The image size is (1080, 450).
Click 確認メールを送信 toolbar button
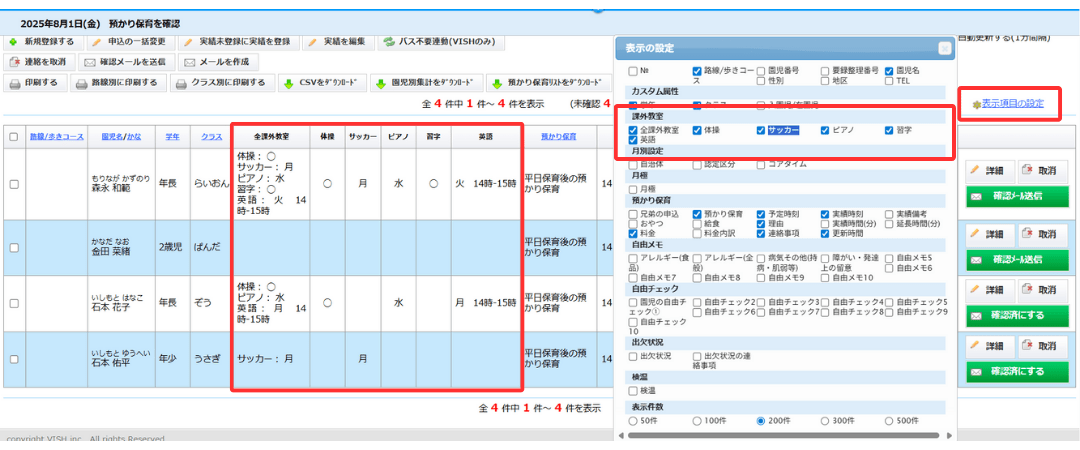point(127,62)
